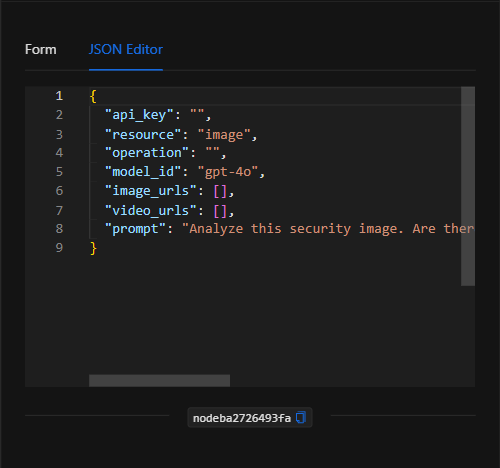Copy the node ID nodeba2726493fa
Image resolution: width=500 pixels, height=468 pixels.
(x=301, y=418)
